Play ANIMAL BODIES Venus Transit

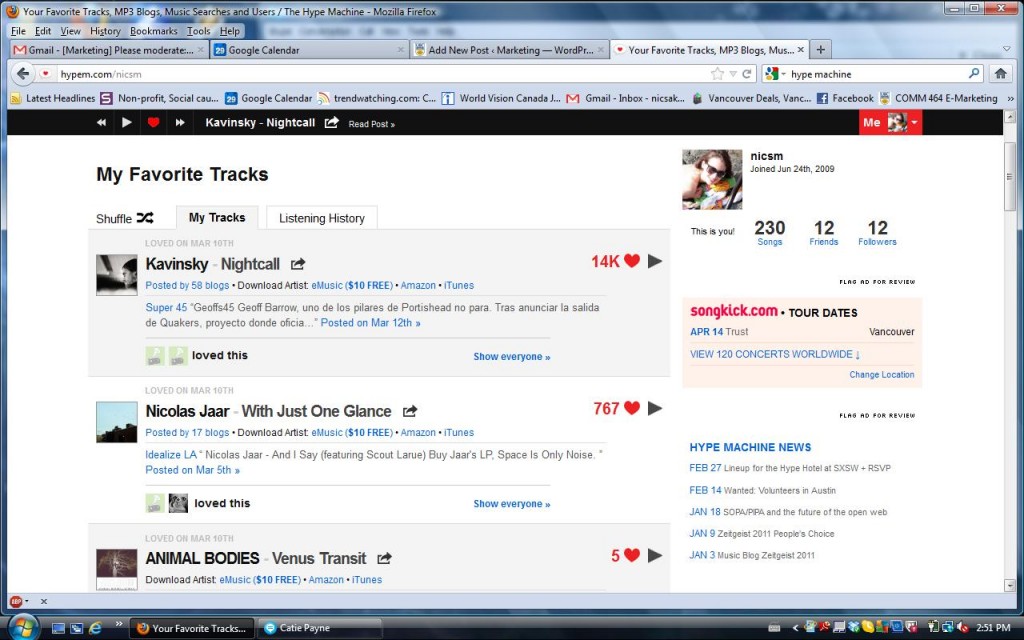click(x=654, y=555)
